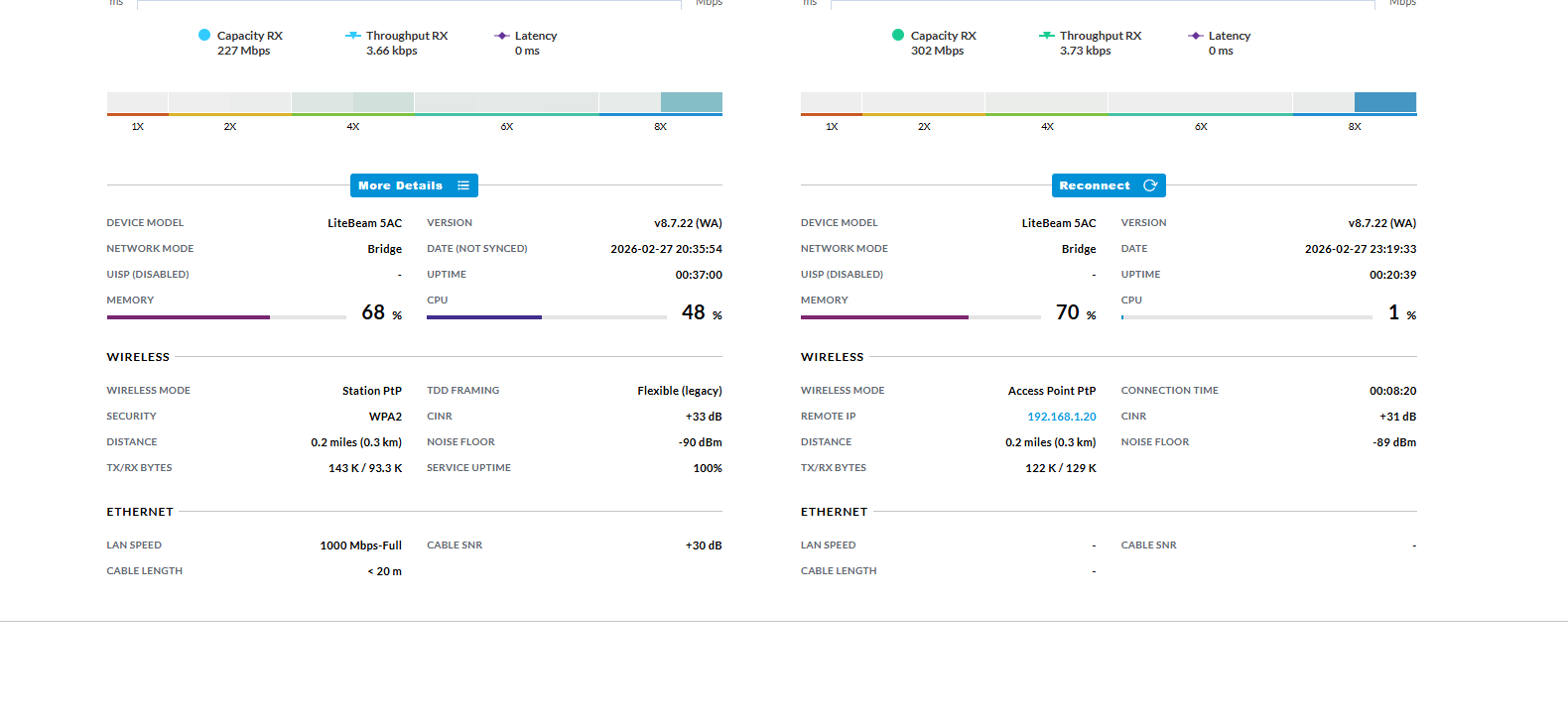Click the 48% CPU usage bar
The height and width of the screenshot is (726, 1568).
coord(546,317)
